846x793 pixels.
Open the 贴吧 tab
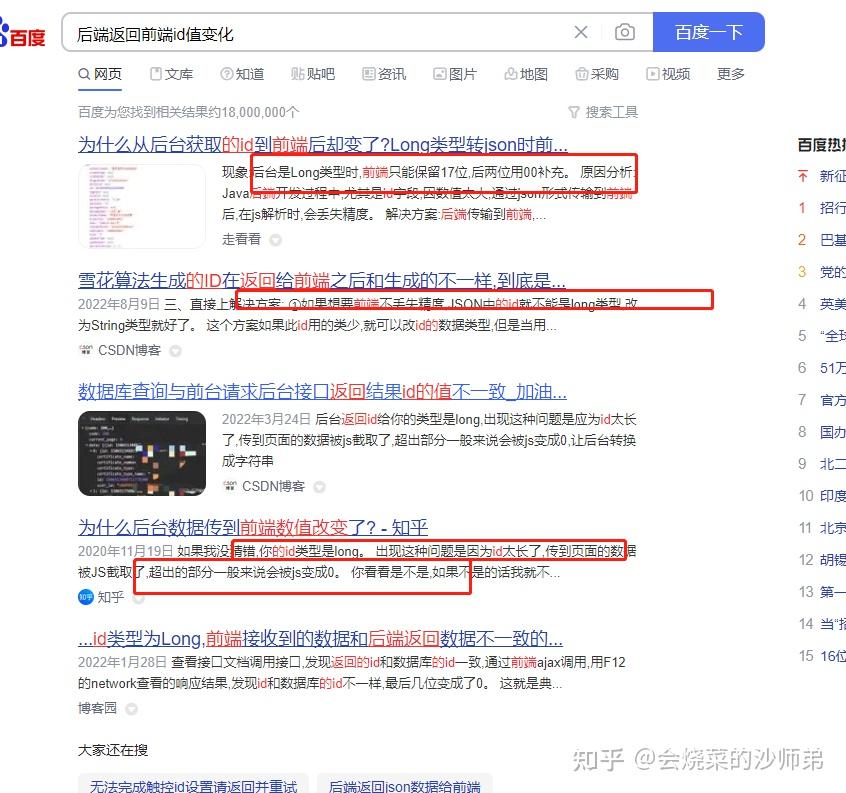pos(313,74)
